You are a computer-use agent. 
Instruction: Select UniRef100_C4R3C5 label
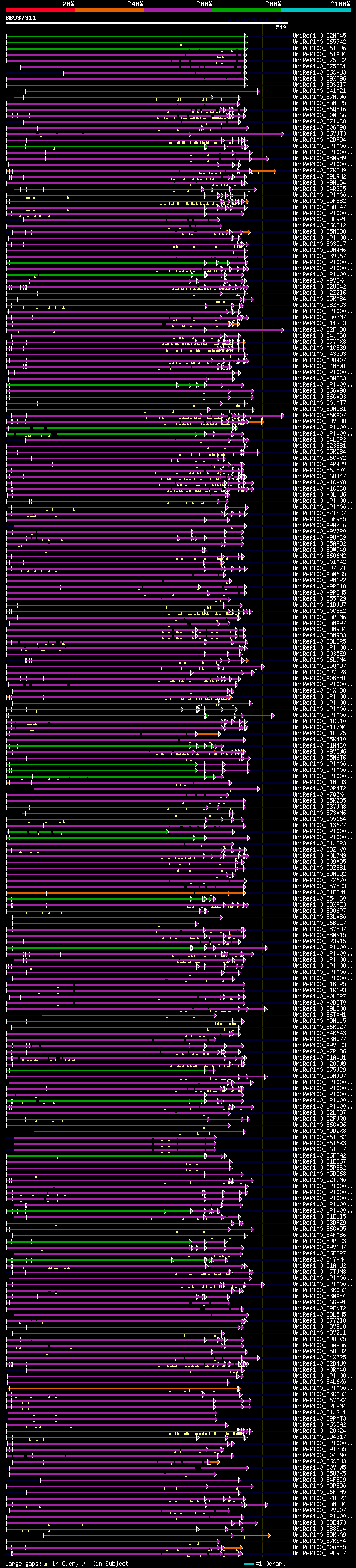tap(319, 189)
